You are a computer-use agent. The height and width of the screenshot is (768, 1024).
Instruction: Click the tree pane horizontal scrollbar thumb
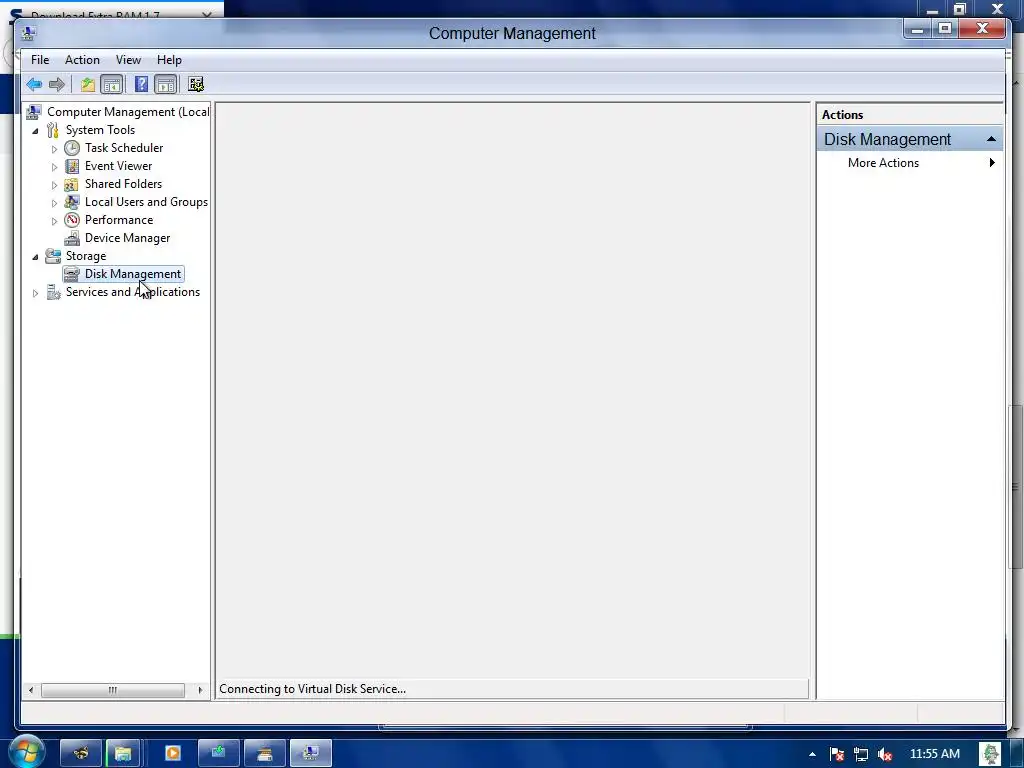pos(113,690)
